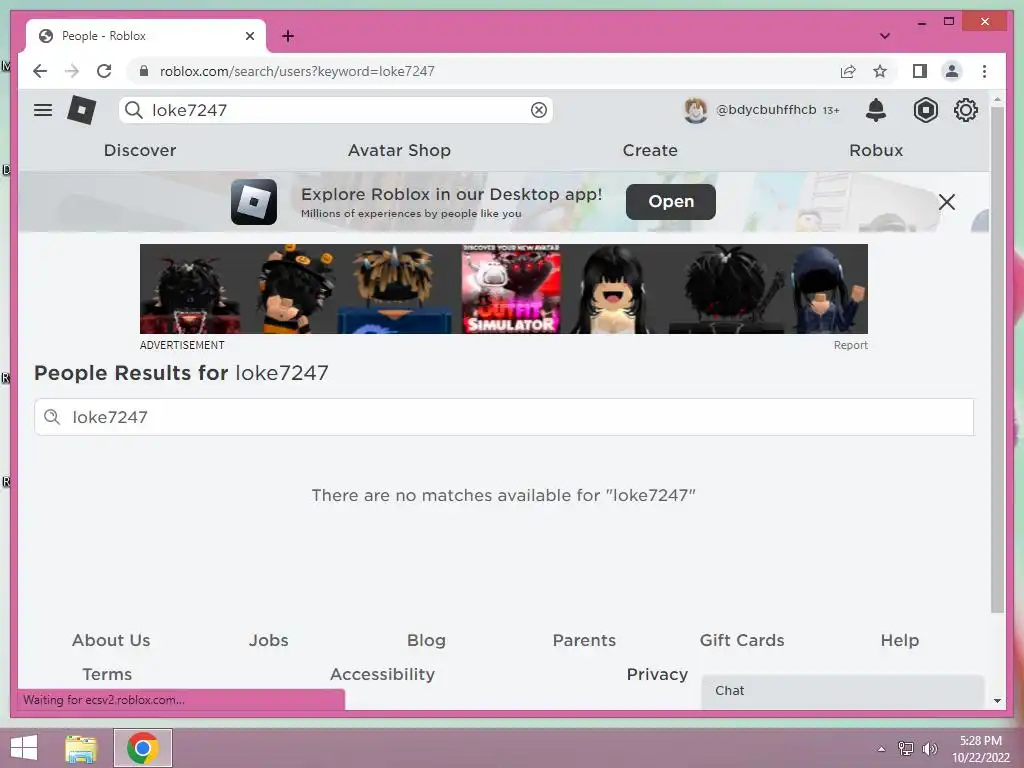The width and height of the screenshot is (1024, 768).
Task: Click the Open button for Desktop app
Action: [671, 202]
